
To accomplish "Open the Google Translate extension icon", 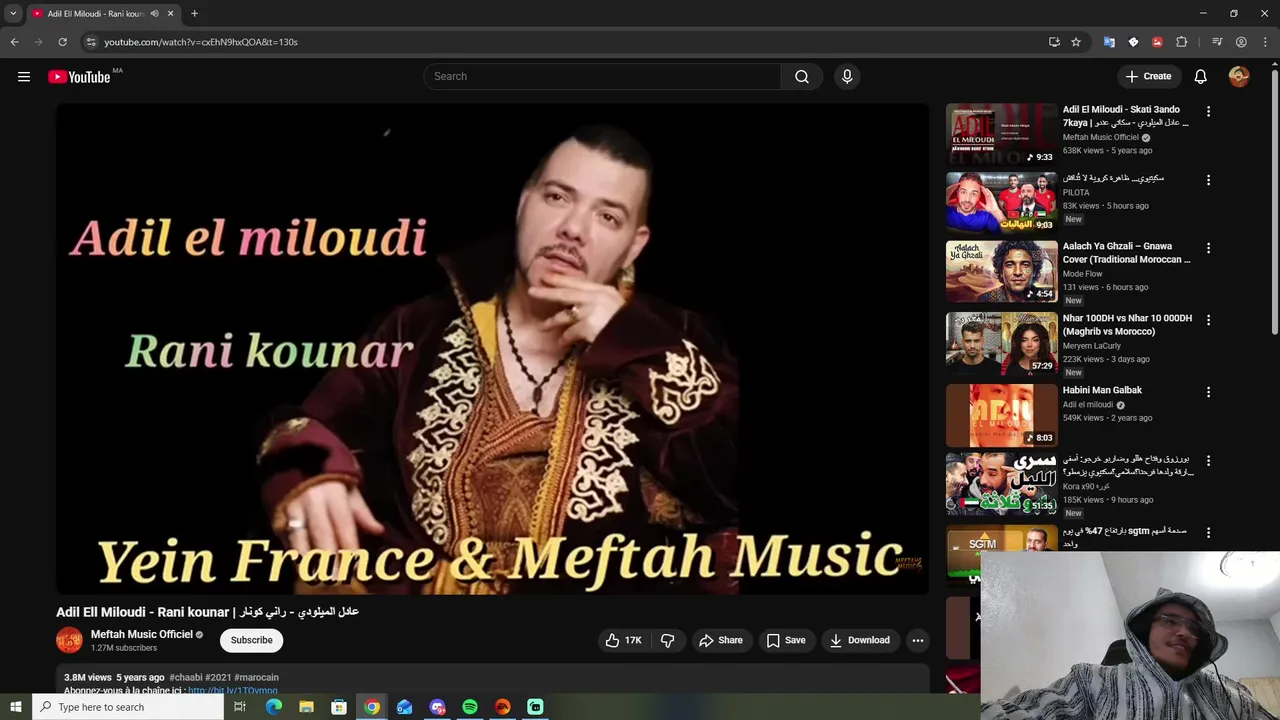I will pos(1109,42).
